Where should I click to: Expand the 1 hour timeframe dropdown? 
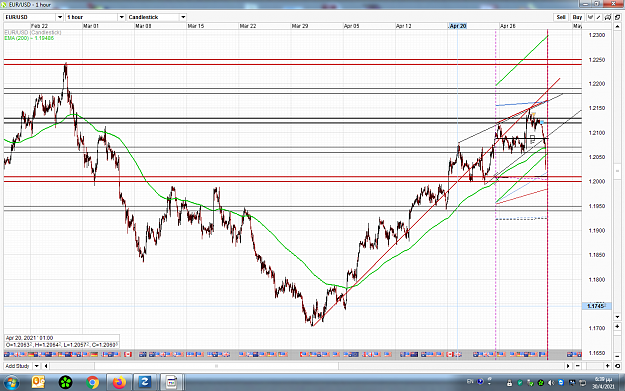[122, 17]
